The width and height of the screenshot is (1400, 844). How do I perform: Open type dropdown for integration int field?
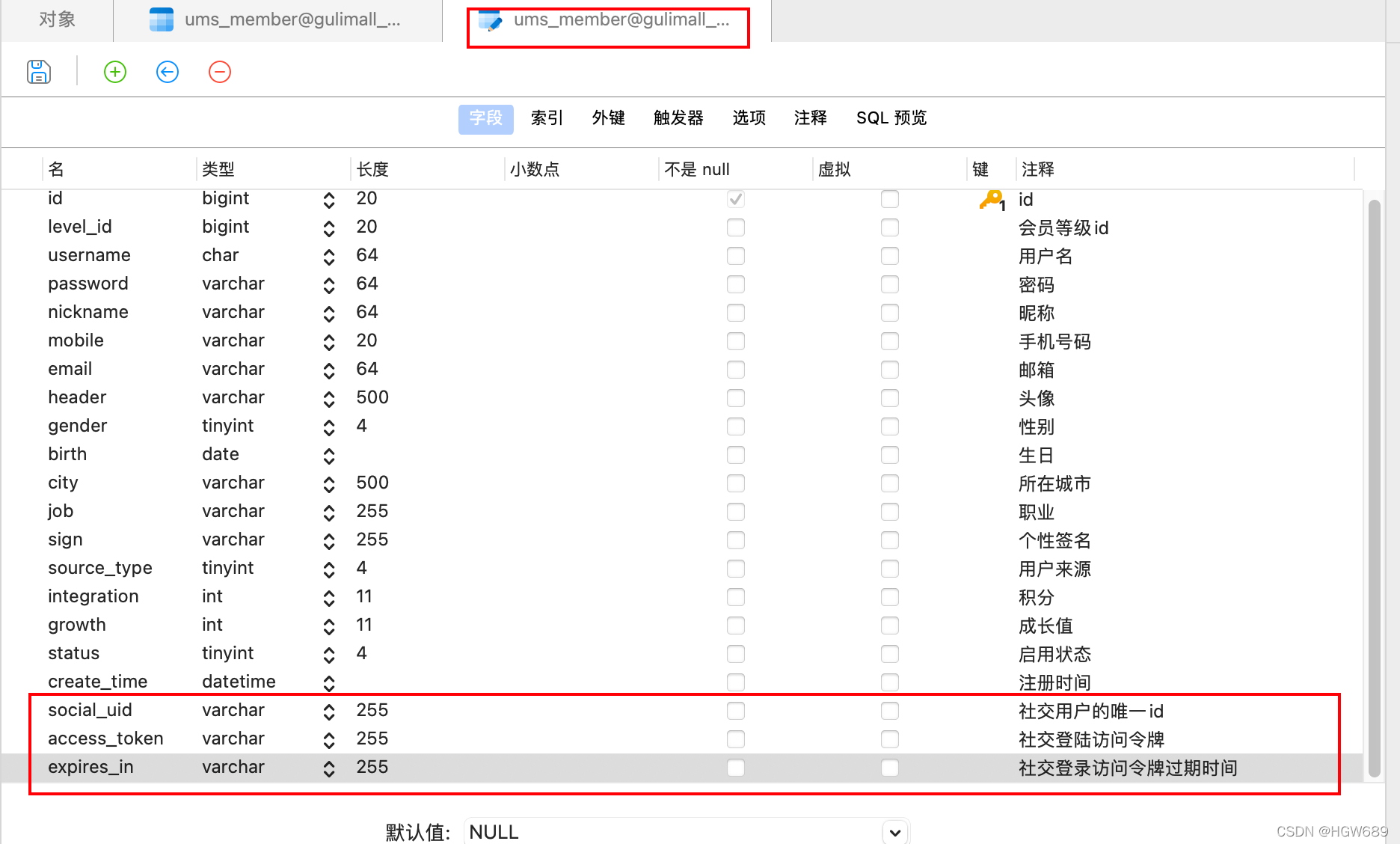pos(329,598)
